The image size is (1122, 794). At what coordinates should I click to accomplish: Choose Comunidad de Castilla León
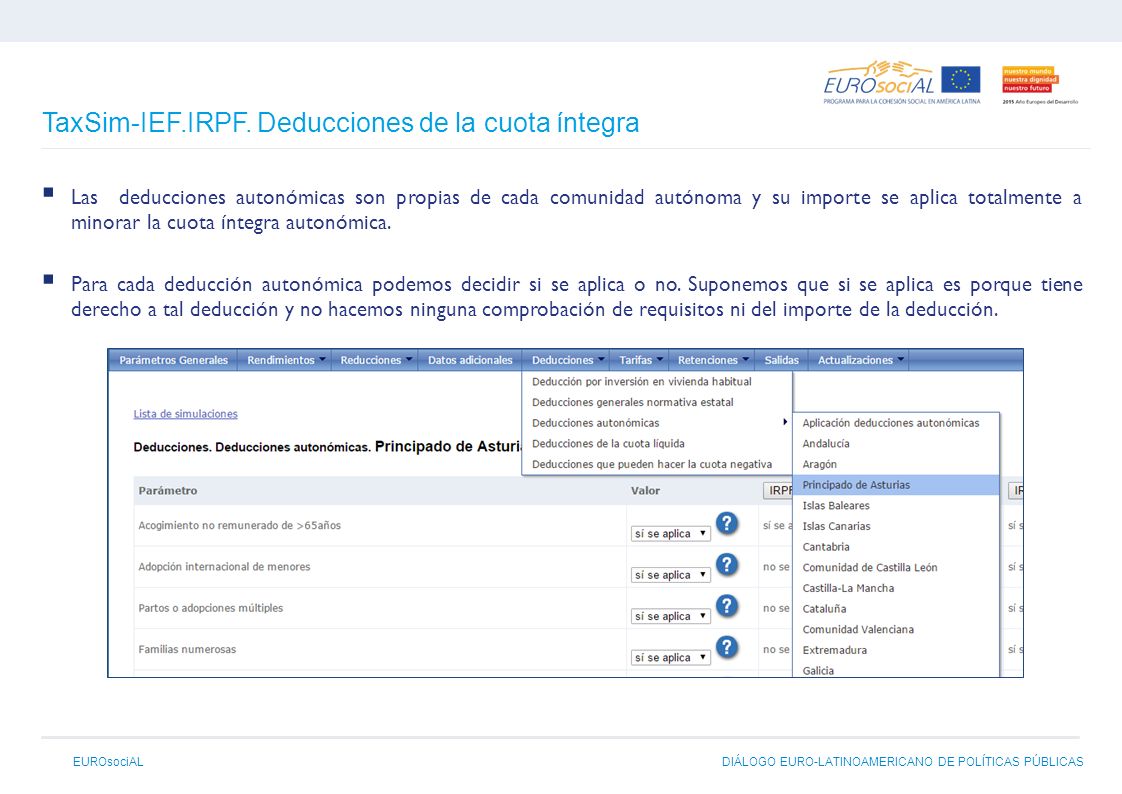897,568
